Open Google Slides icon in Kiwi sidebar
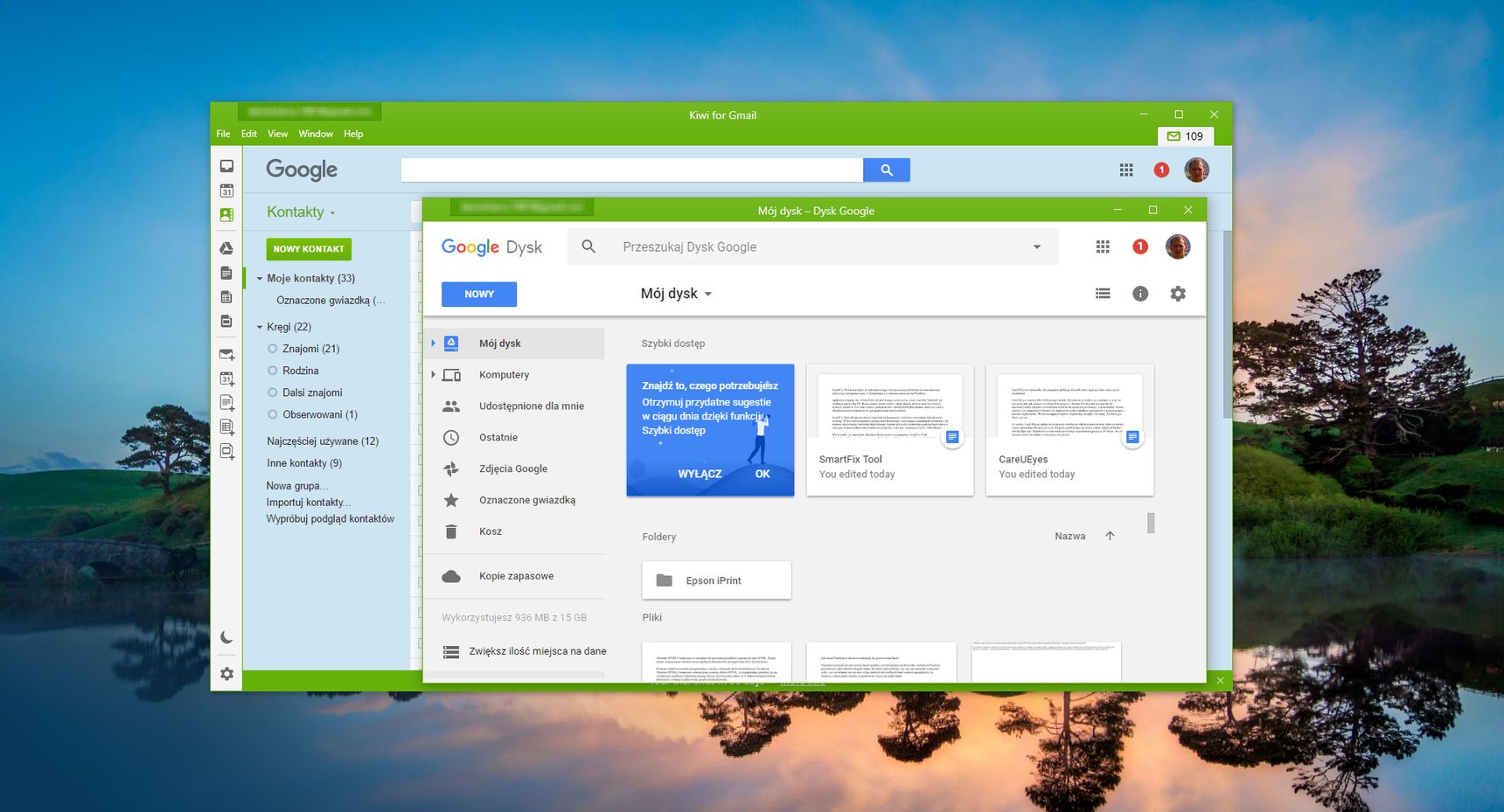The image size is (1504, 812). pos(226,321)
